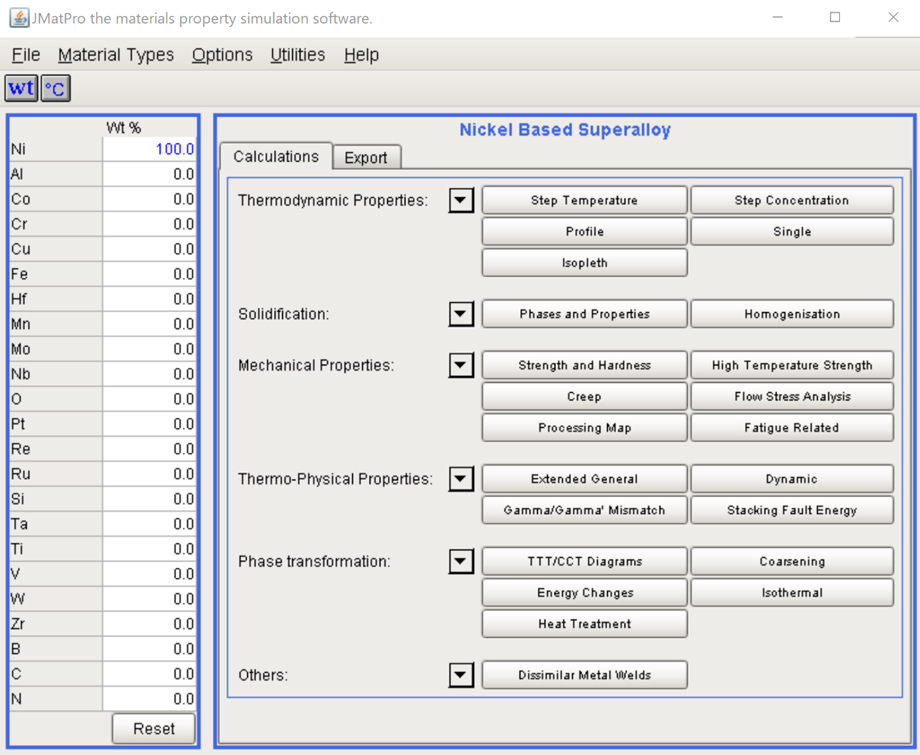Viewport: 920px width, 755px height.
Task: Open Energy Changes calculation
Action: coord(584,593)
